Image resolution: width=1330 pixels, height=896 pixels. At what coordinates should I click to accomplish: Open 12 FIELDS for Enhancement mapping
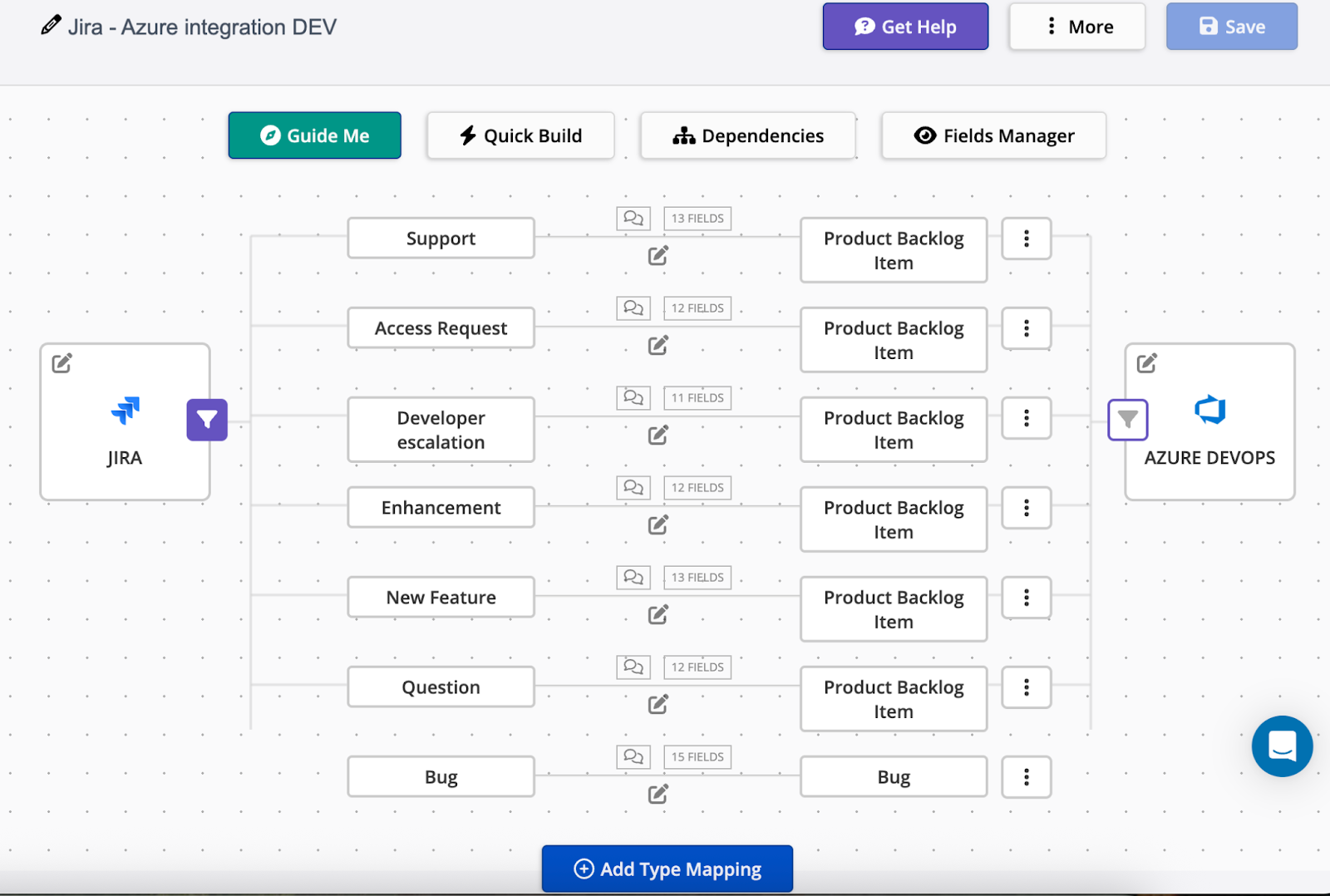697,488
